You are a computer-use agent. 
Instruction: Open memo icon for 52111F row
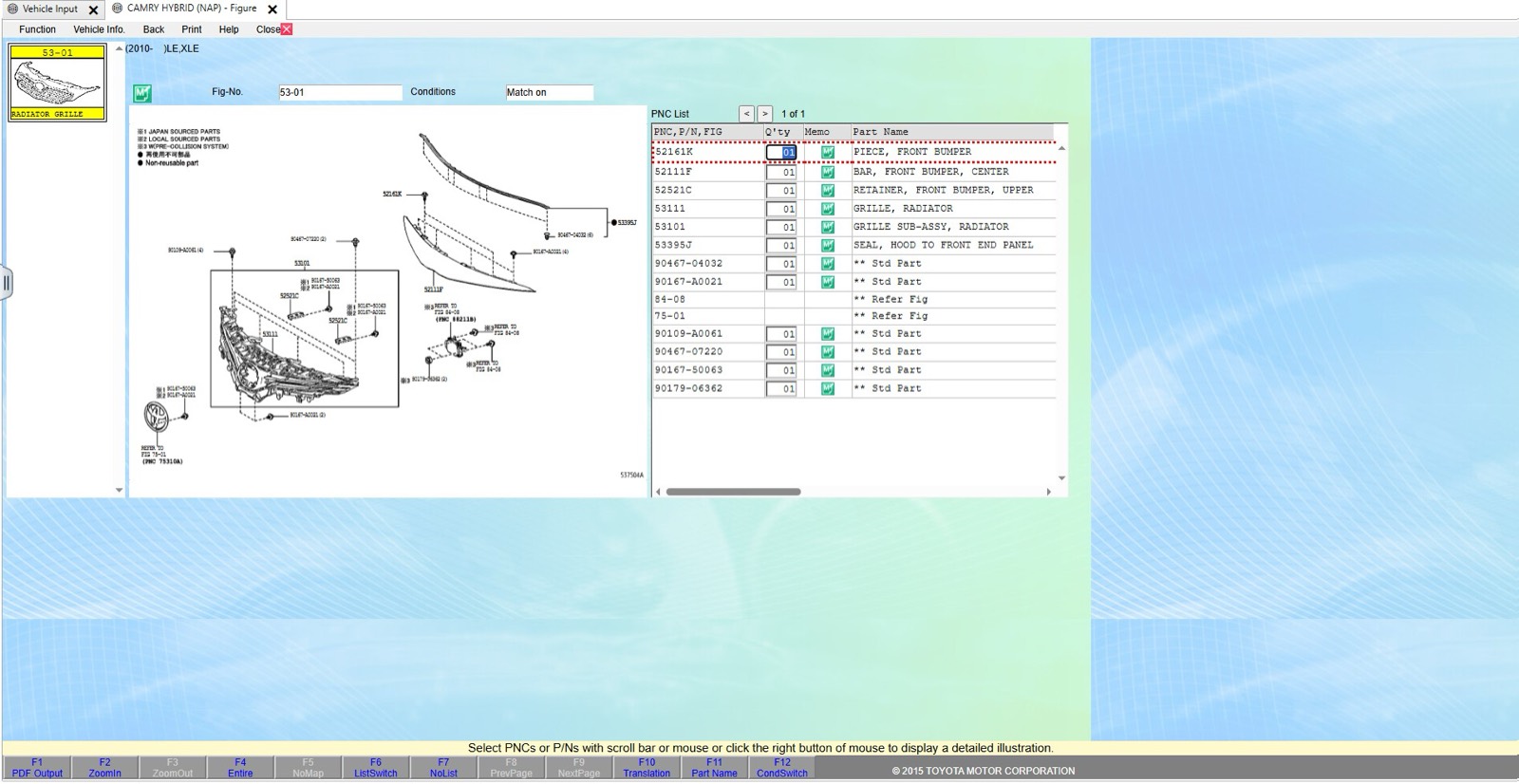828,172
